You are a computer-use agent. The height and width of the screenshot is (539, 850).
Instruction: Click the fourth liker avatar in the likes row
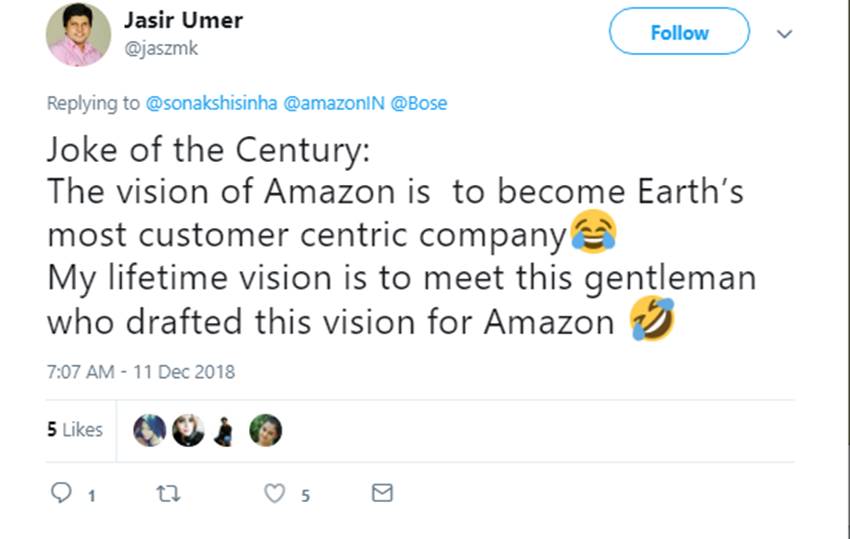265,430
